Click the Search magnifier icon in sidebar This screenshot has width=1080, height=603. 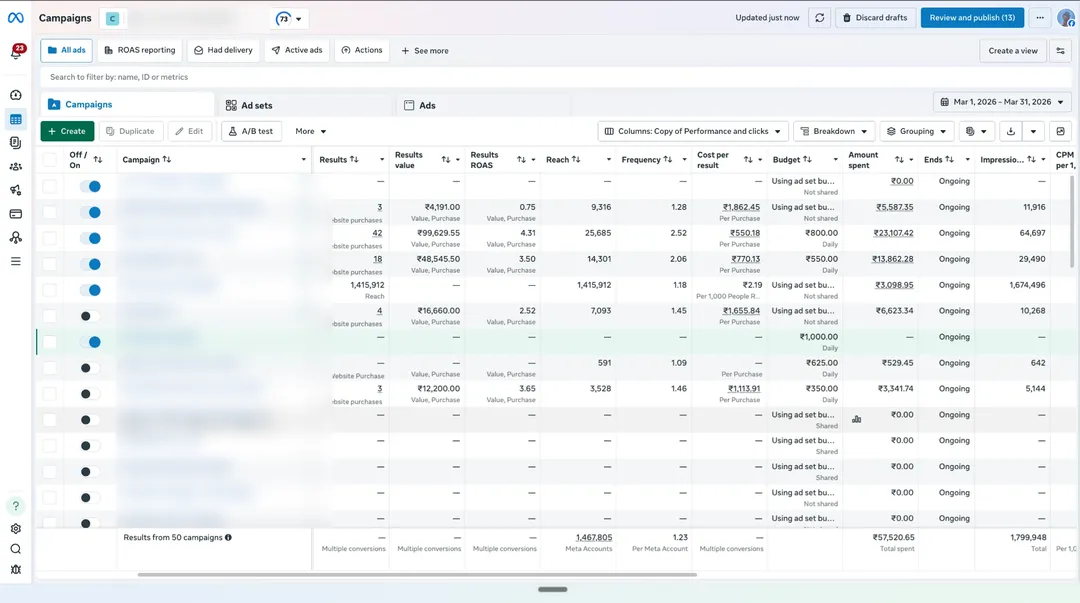click(16, 549)
